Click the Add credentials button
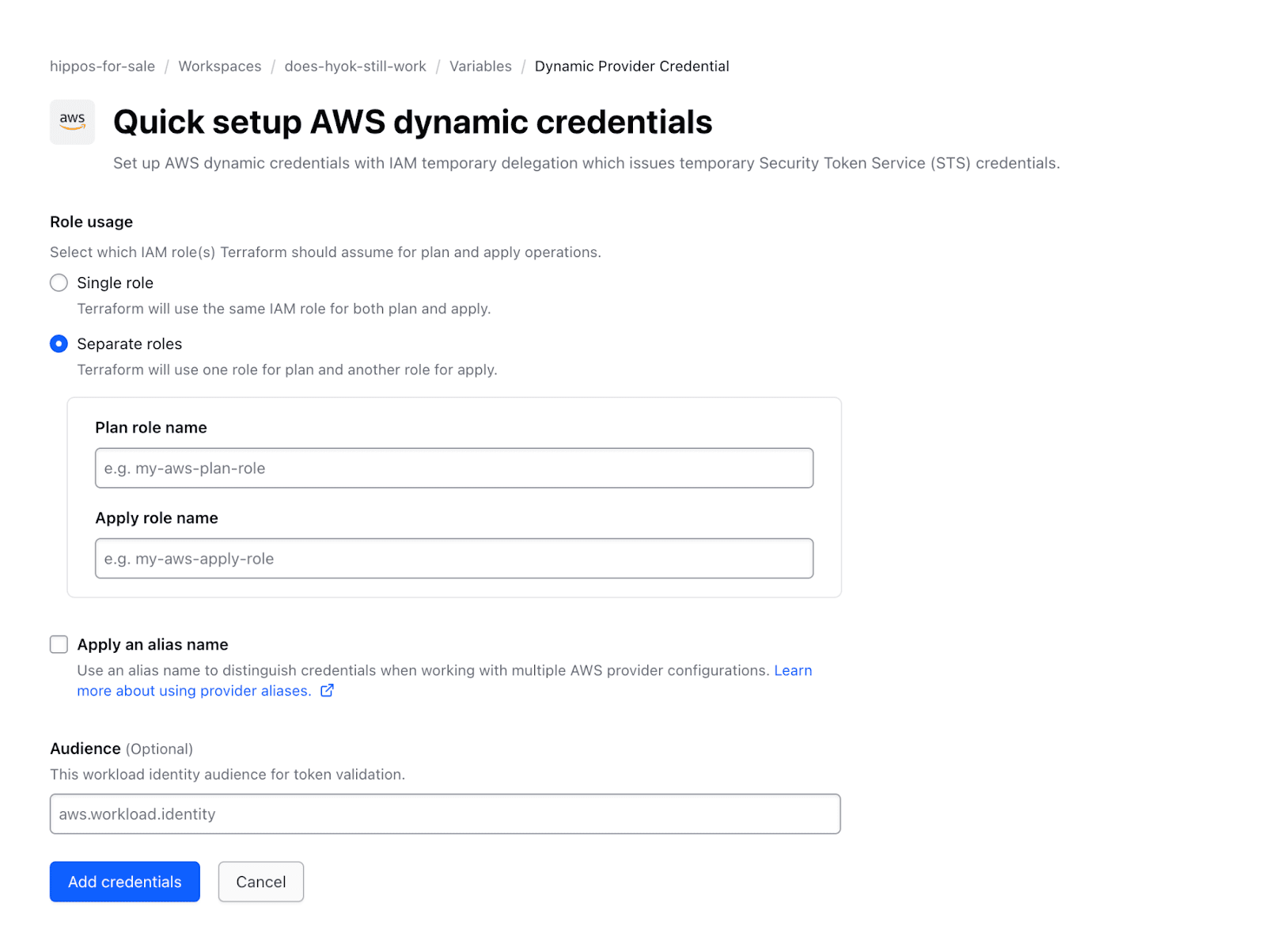Viewport: 1266px width, 952px height. tap(124, 882)
